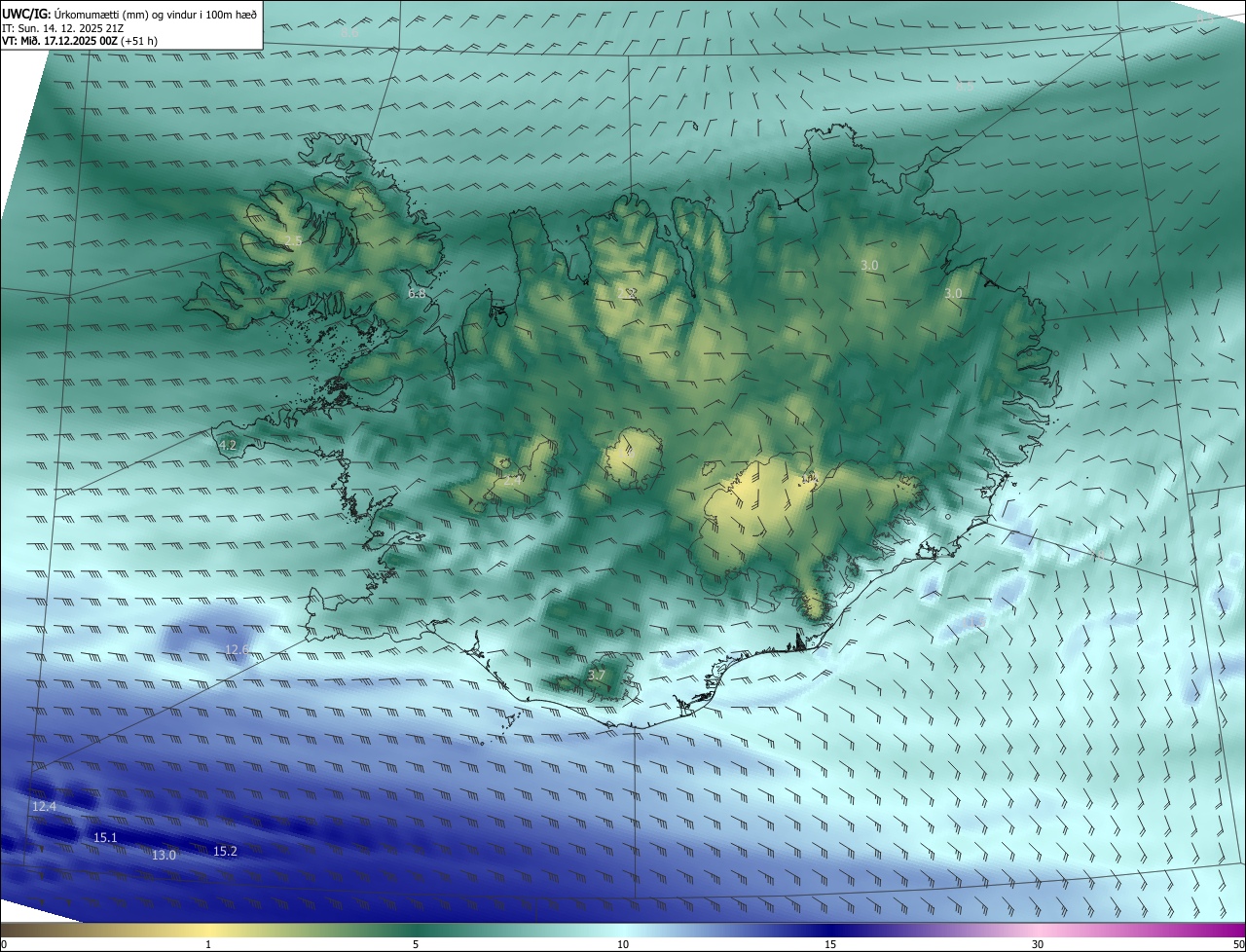
Task: Click the map value label 2.5
Action: pyautogui.click(x=293, y=240)
